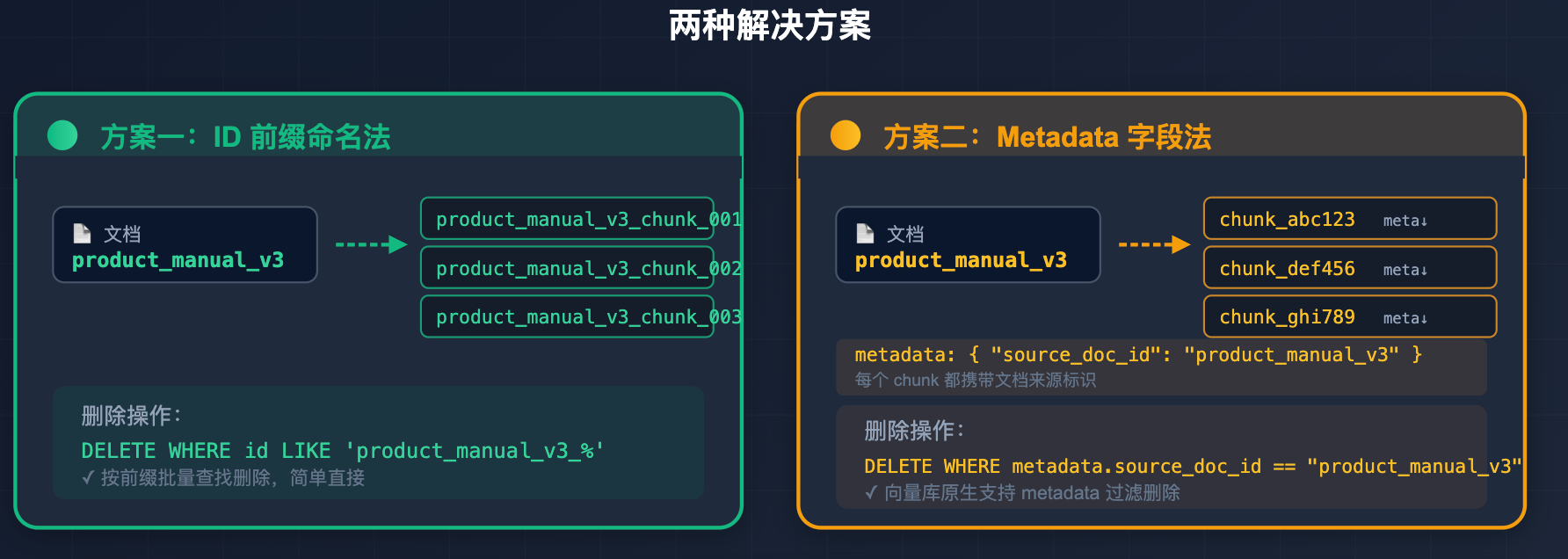The image size is (1568, 559).
Task: Click the meta label next to chunk_def456
Action: click(x=1405, y=270)
